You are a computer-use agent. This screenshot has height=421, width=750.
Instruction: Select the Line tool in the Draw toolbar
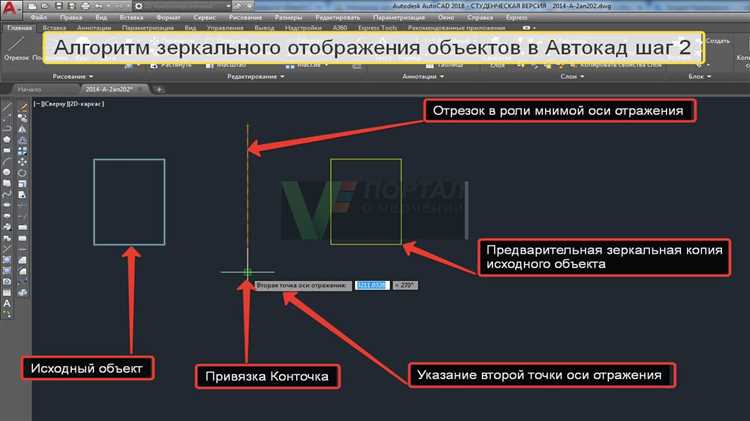click(x=7, y=107)
